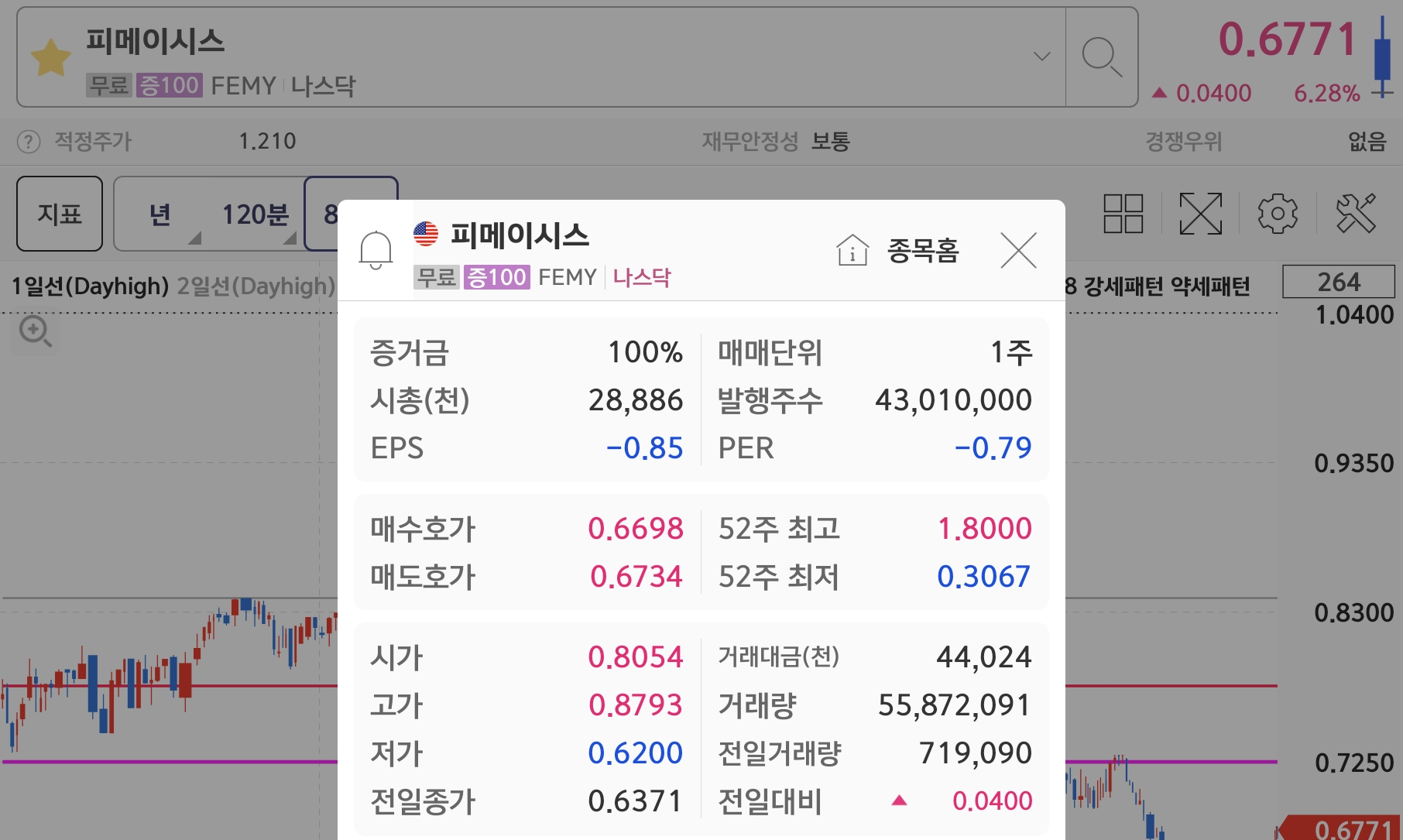Expand the stock selector dropdown chevron
This screenshot has height=840, width=1403.
1042,56
